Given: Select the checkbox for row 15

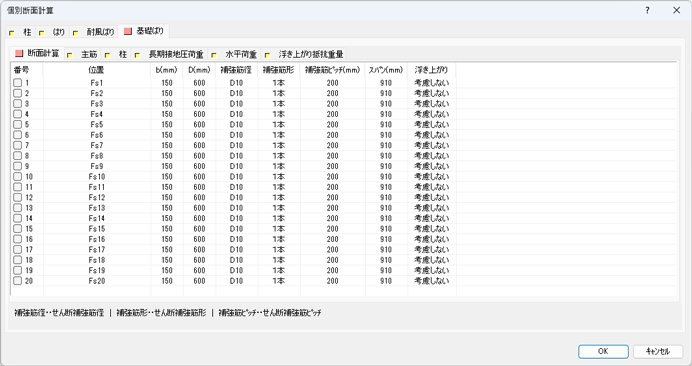Looking at the screenshot, I should click(x=17, y=229).
